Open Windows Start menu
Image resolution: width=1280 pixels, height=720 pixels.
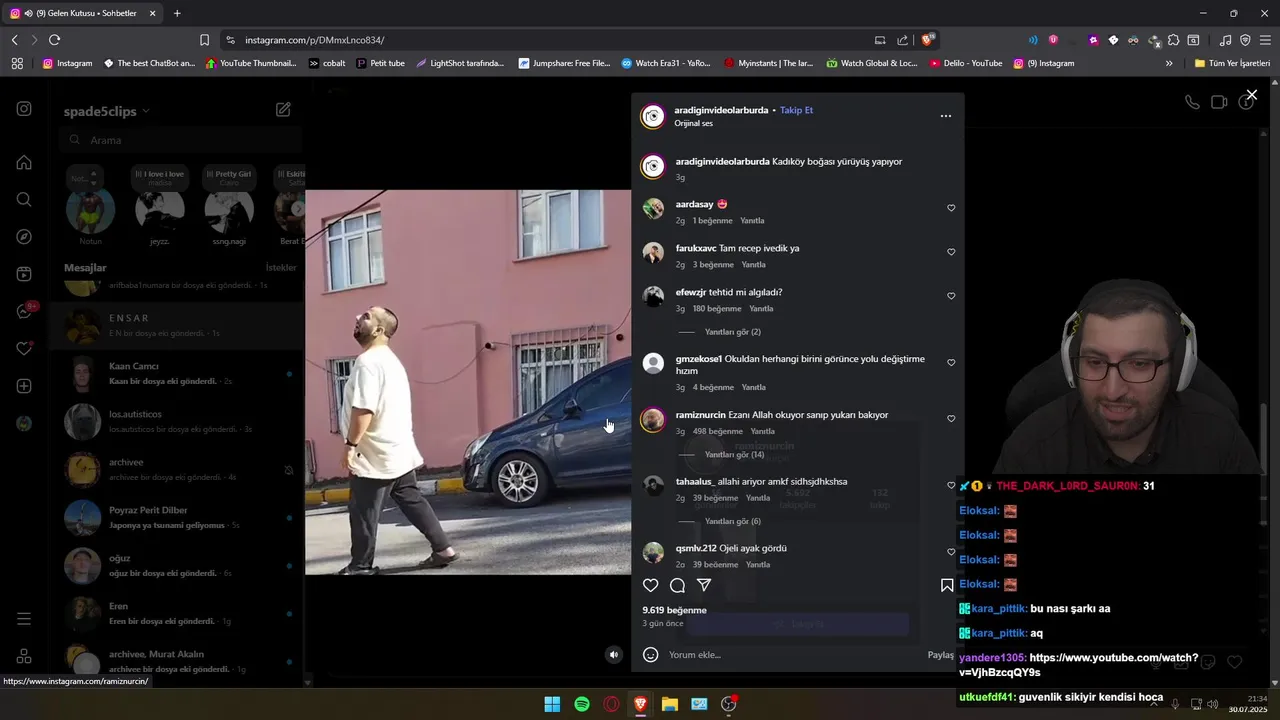(x=552, y=704)
